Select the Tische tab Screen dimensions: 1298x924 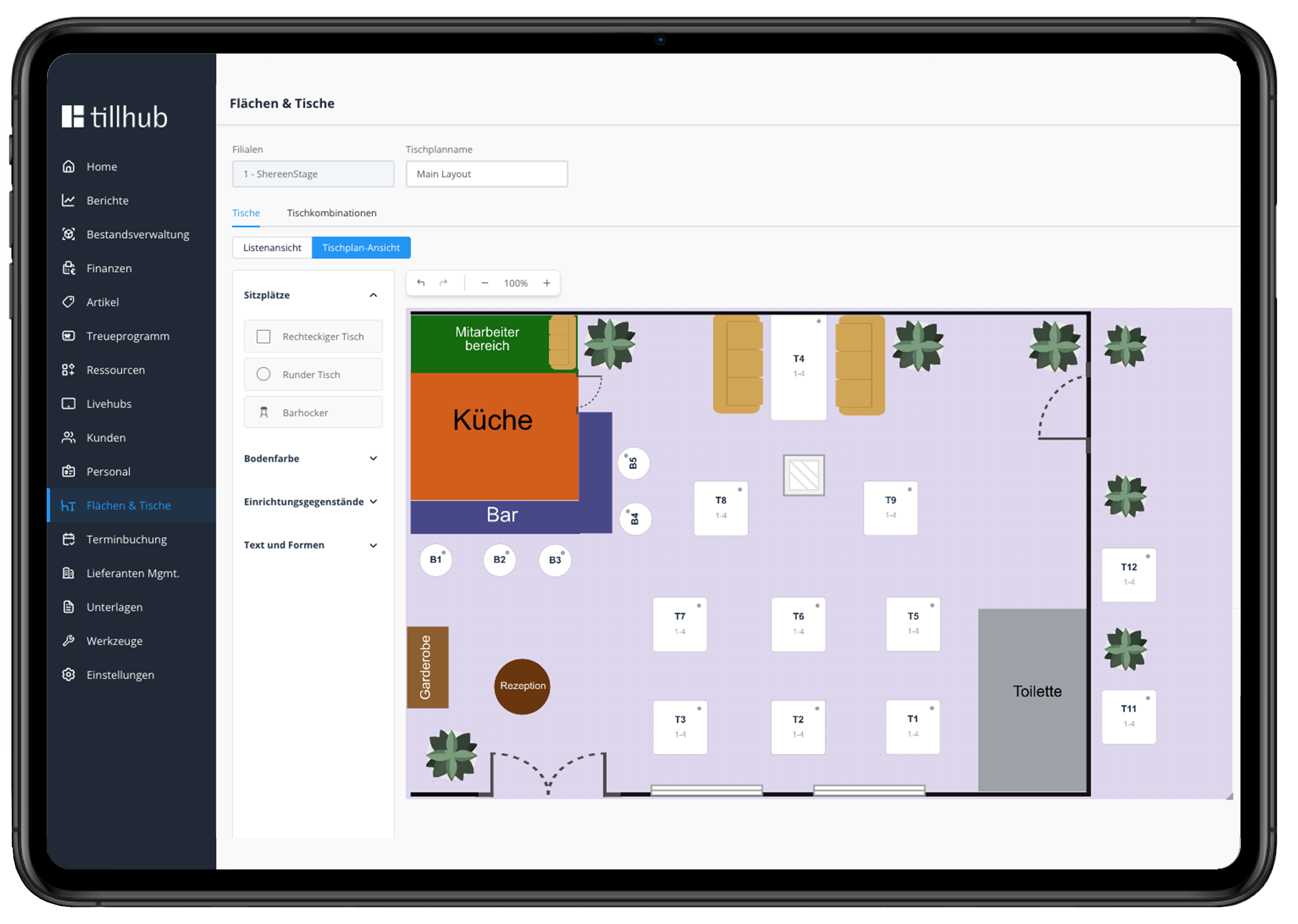[246, 213]
